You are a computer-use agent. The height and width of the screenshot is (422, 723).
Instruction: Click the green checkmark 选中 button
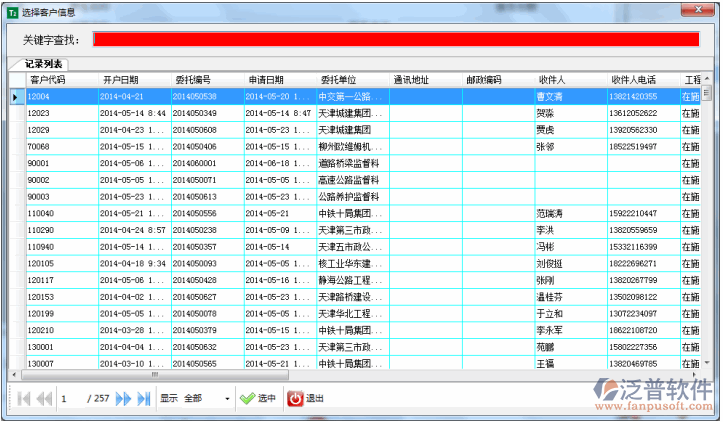click(x=259, y=398)
